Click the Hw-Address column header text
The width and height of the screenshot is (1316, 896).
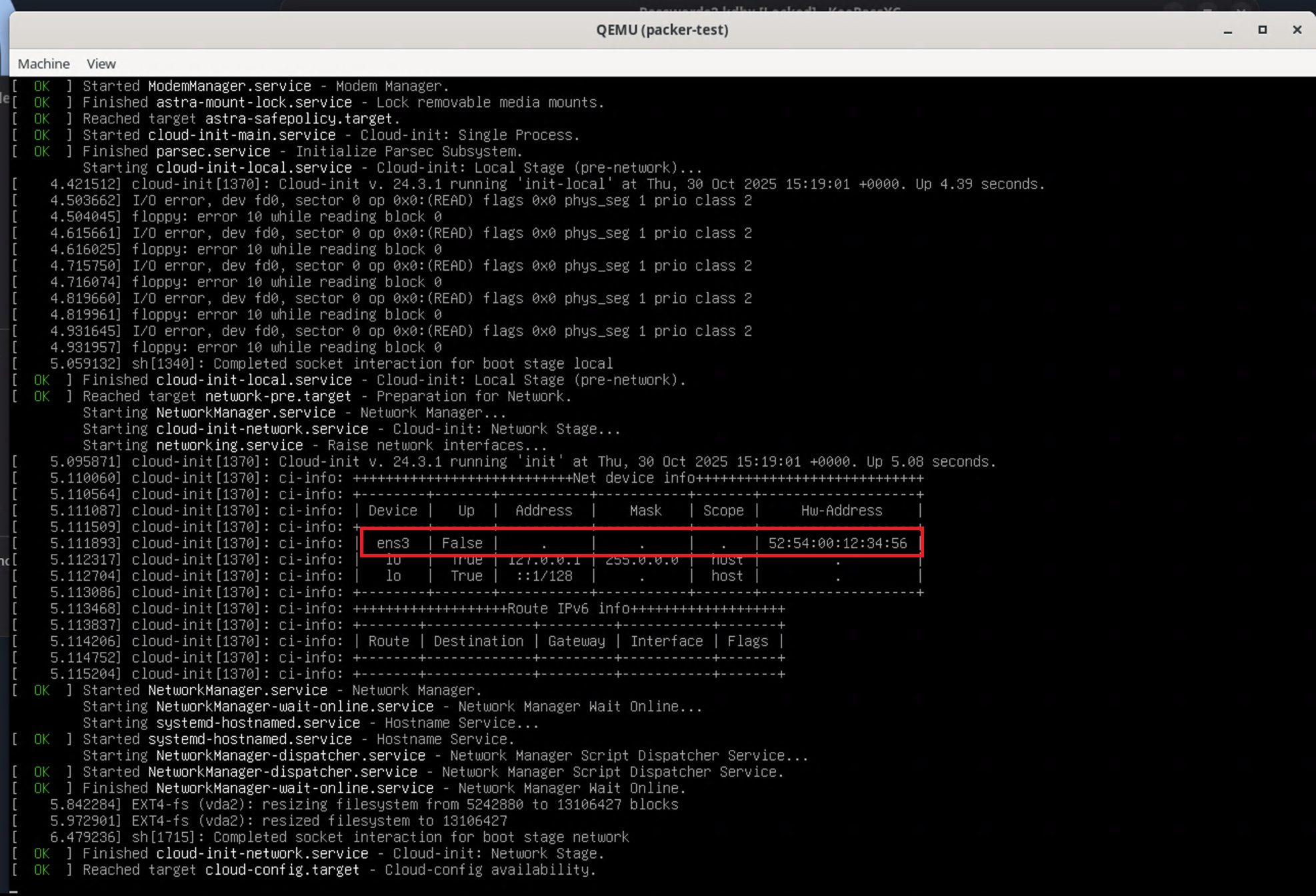pyautogui.click(x=841, y=511)
